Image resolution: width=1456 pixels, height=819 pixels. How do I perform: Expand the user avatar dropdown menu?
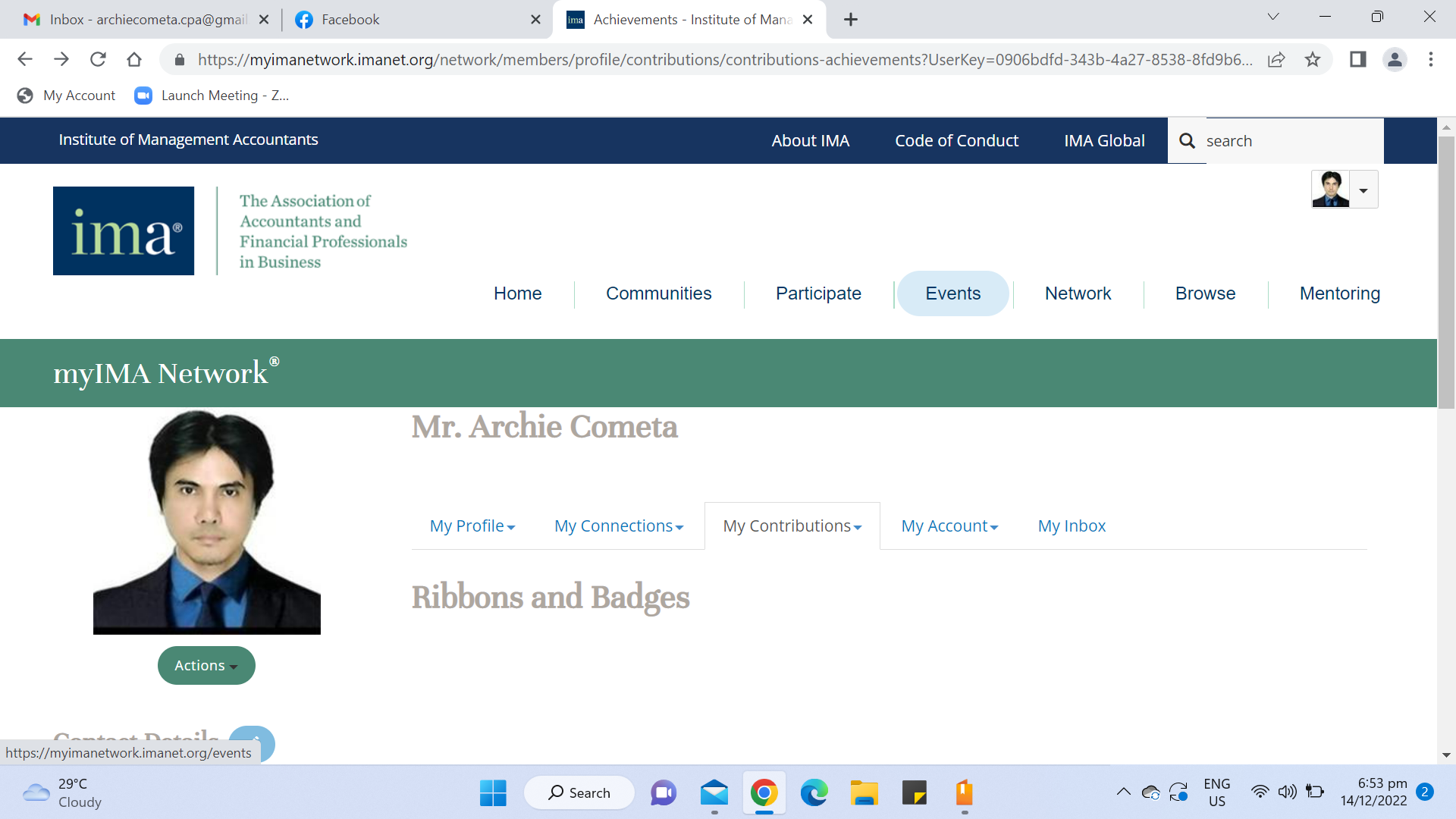[x=1363, y=190]
